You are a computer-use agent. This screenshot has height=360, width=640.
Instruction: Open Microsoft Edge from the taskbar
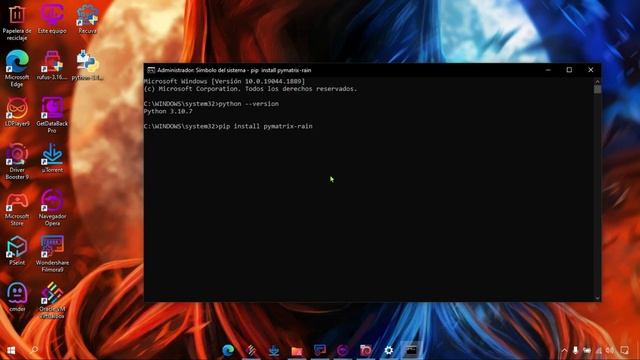coord(228,350)
